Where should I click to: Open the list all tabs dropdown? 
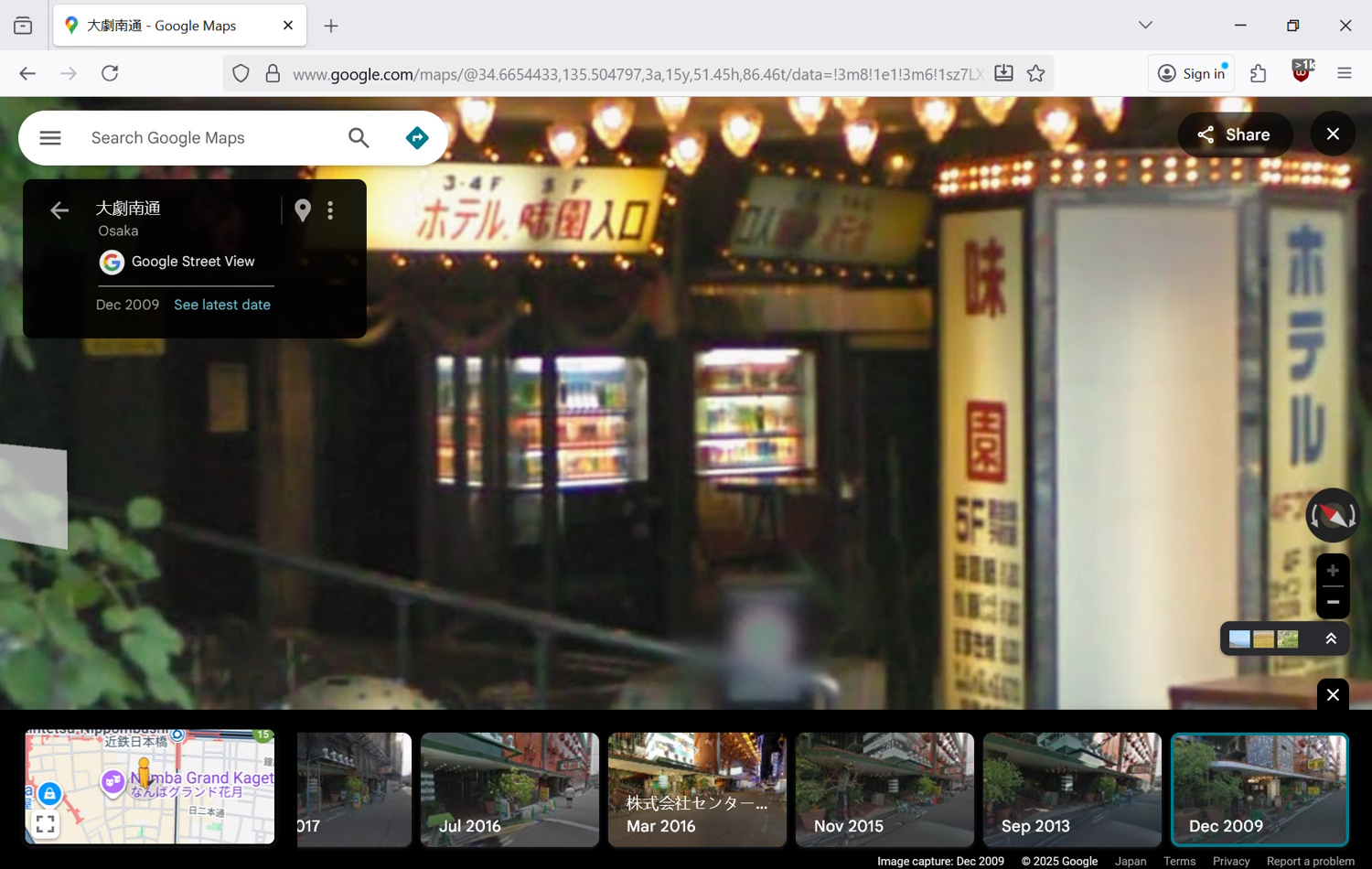coord(1145,26)
